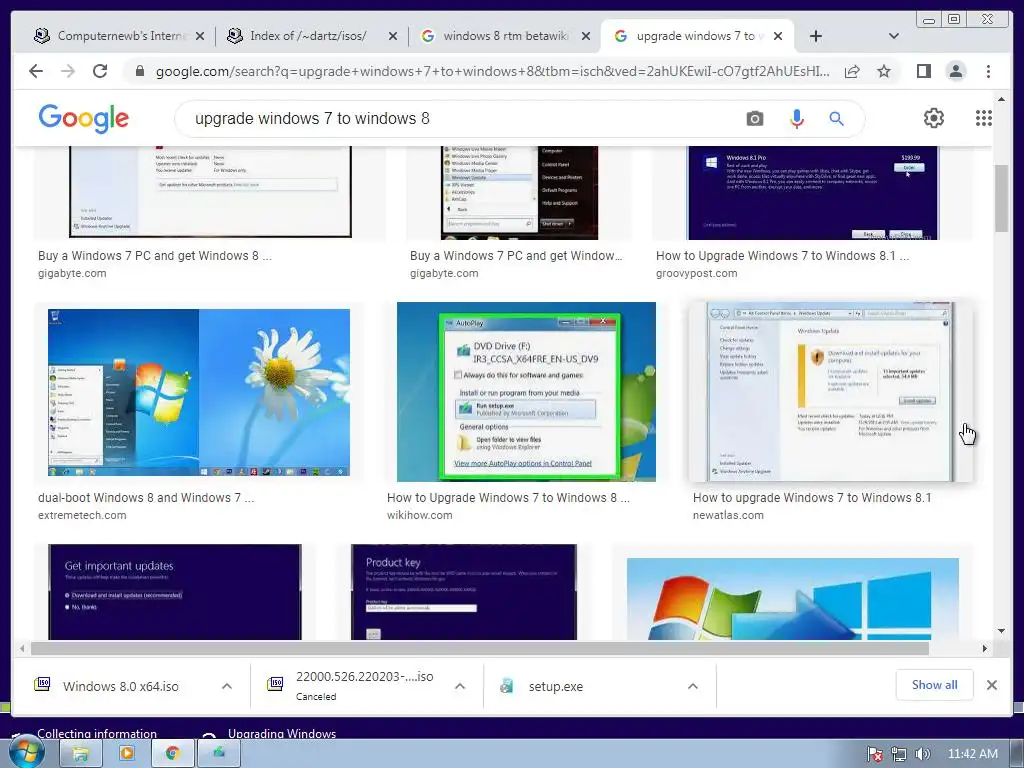The height and width of the screenshot is (768, 1024).
Task: Click the canceled 22000.526 iso download item
Action: pyautogui.click(x=364, y=686)
